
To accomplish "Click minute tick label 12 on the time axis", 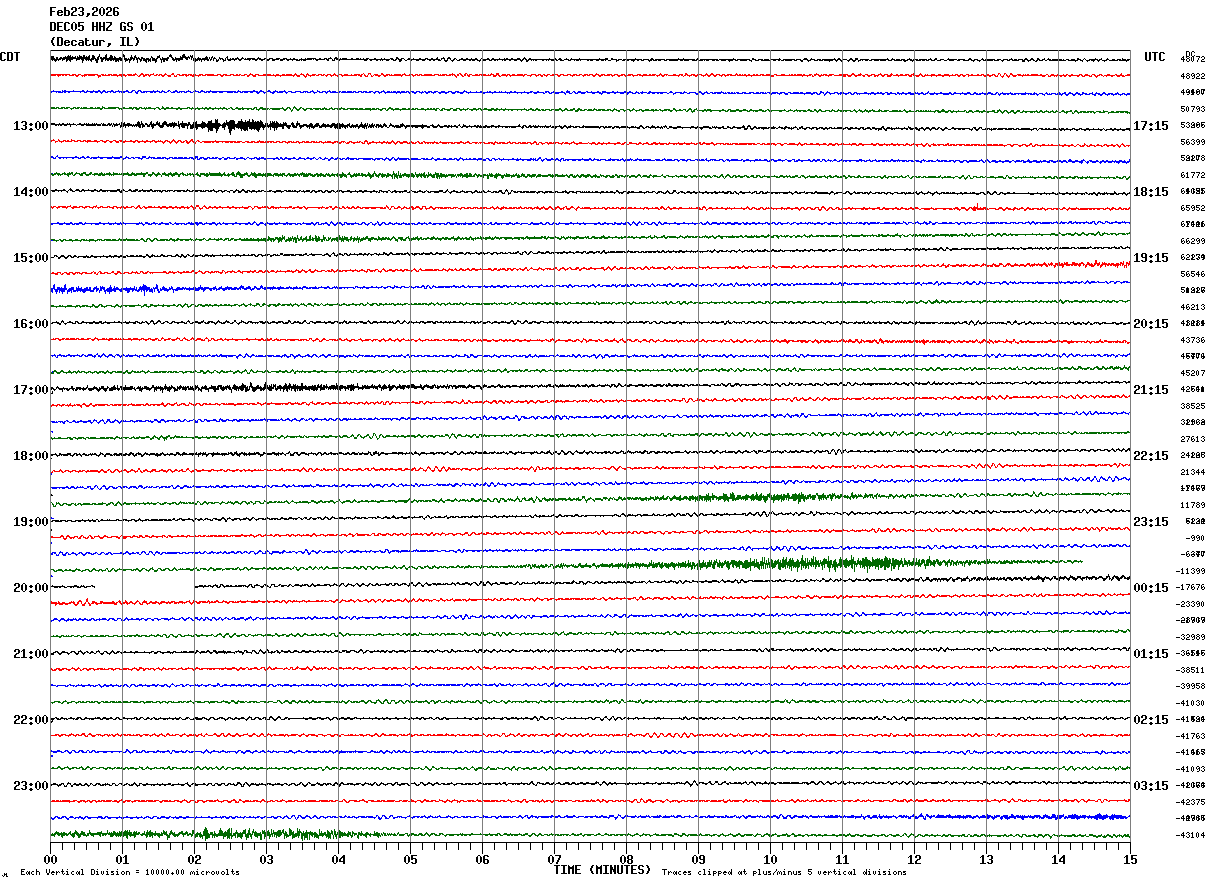I will click(x=914, y=859).
